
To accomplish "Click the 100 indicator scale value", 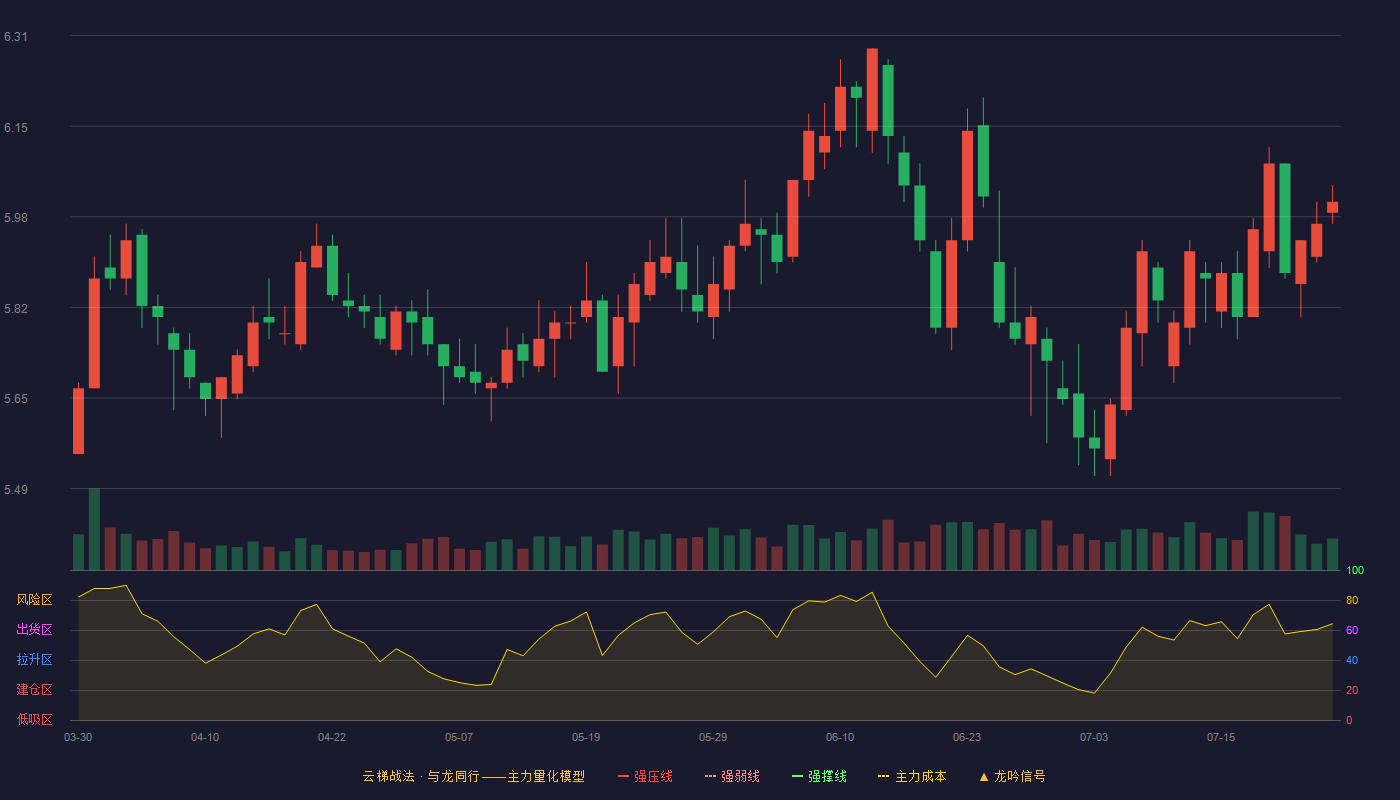I will (x=1355, y=570).
